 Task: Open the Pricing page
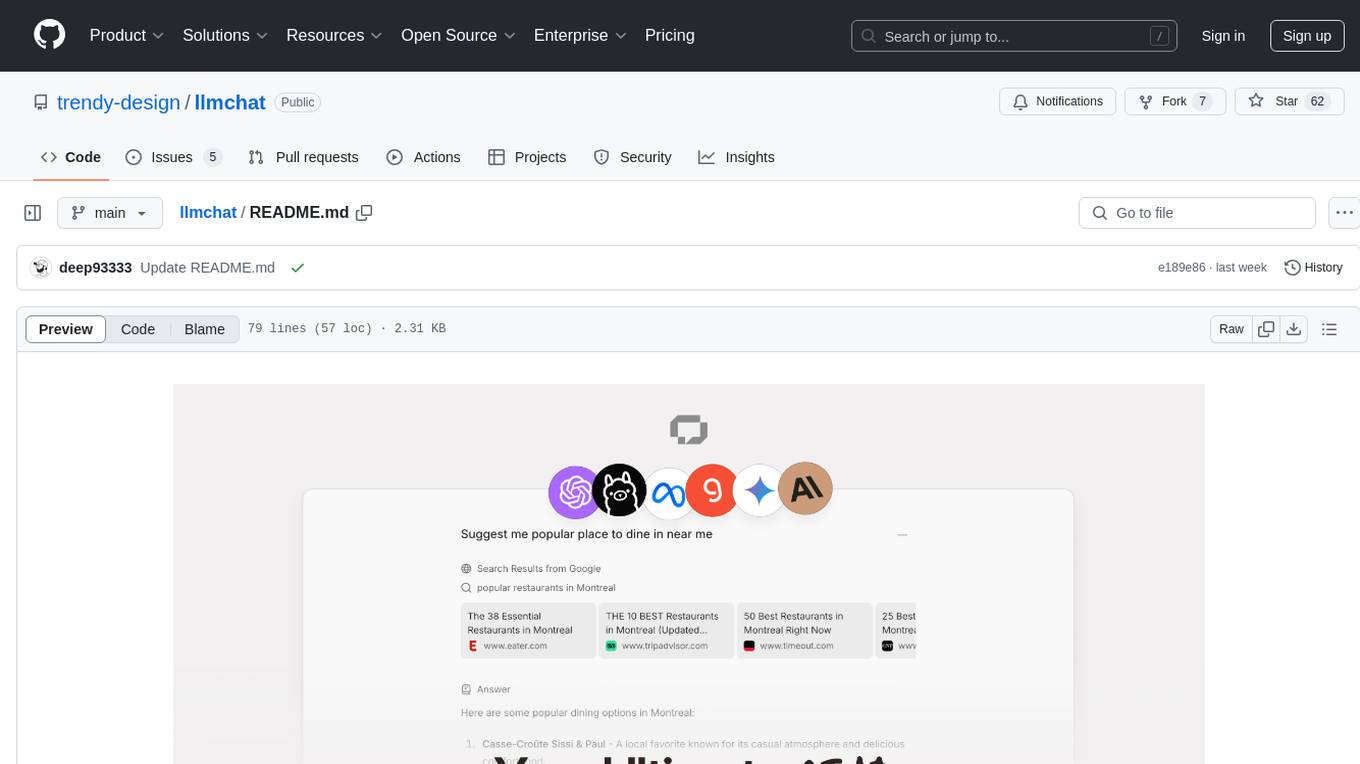click(670, 35)
